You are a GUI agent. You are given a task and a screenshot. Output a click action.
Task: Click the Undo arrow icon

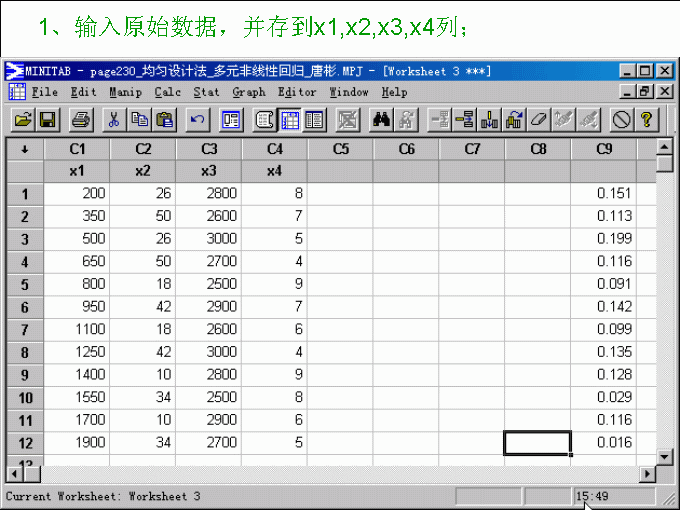pos(198,120)
